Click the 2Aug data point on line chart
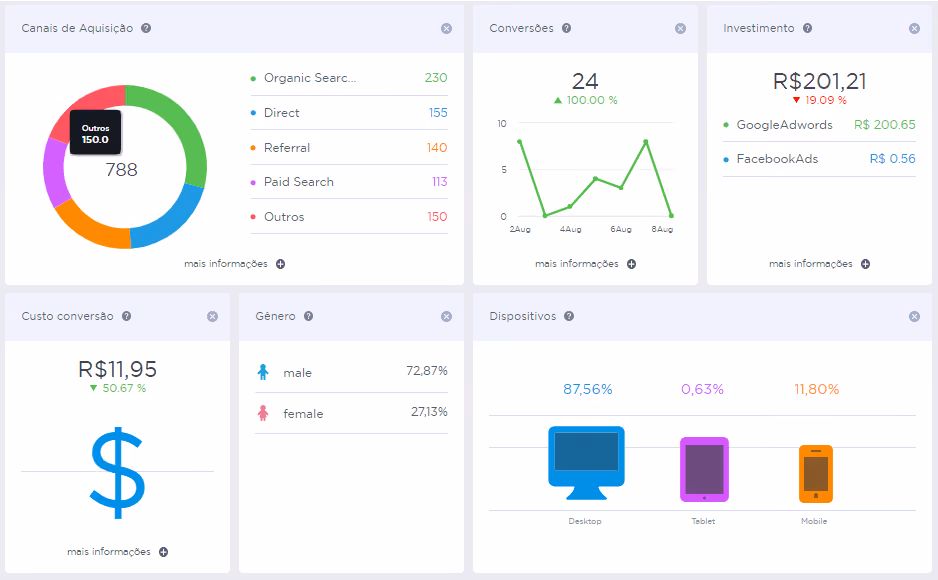The image size is (938, 580). 519,142
